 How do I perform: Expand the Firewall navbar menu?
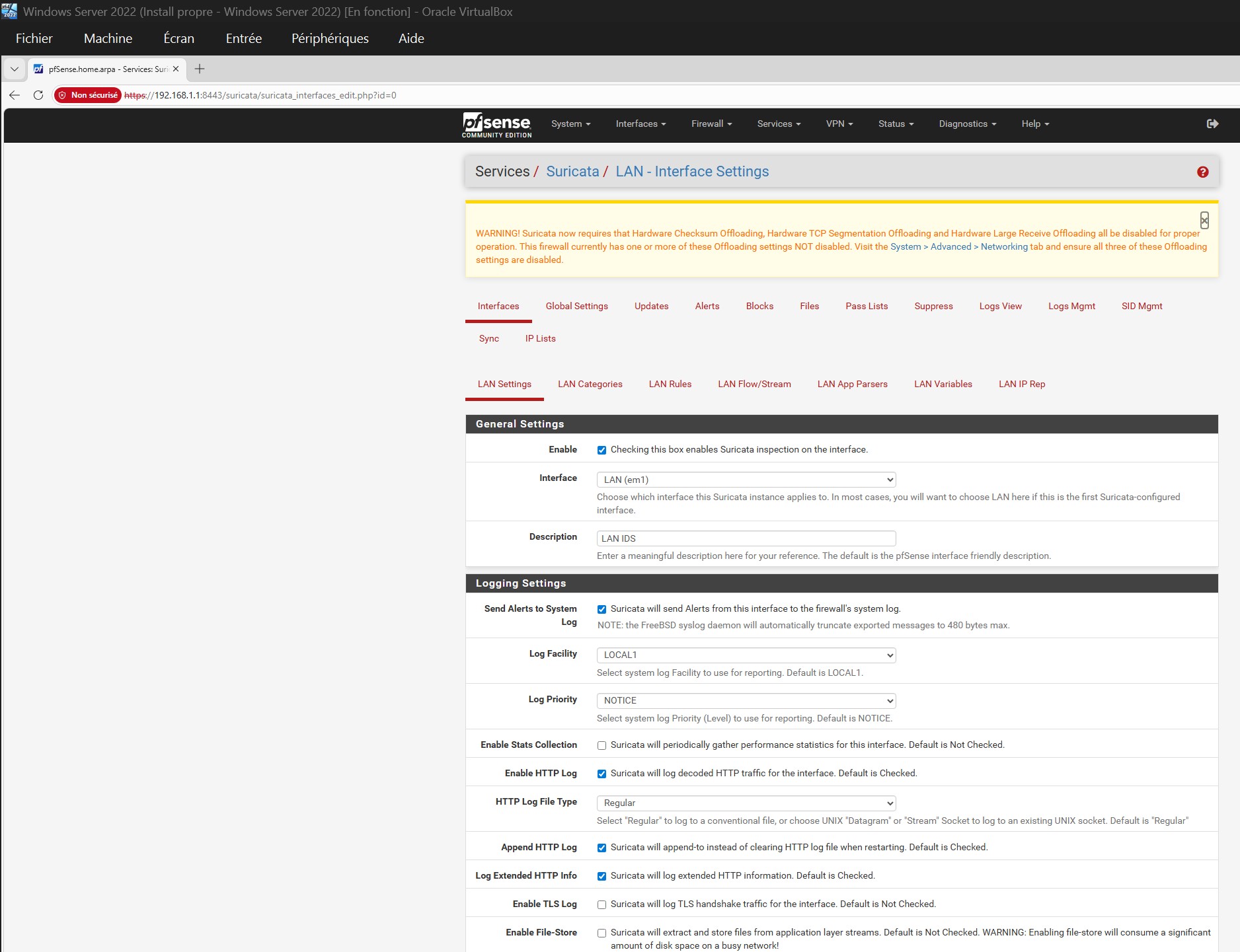(x=711, y=124)
